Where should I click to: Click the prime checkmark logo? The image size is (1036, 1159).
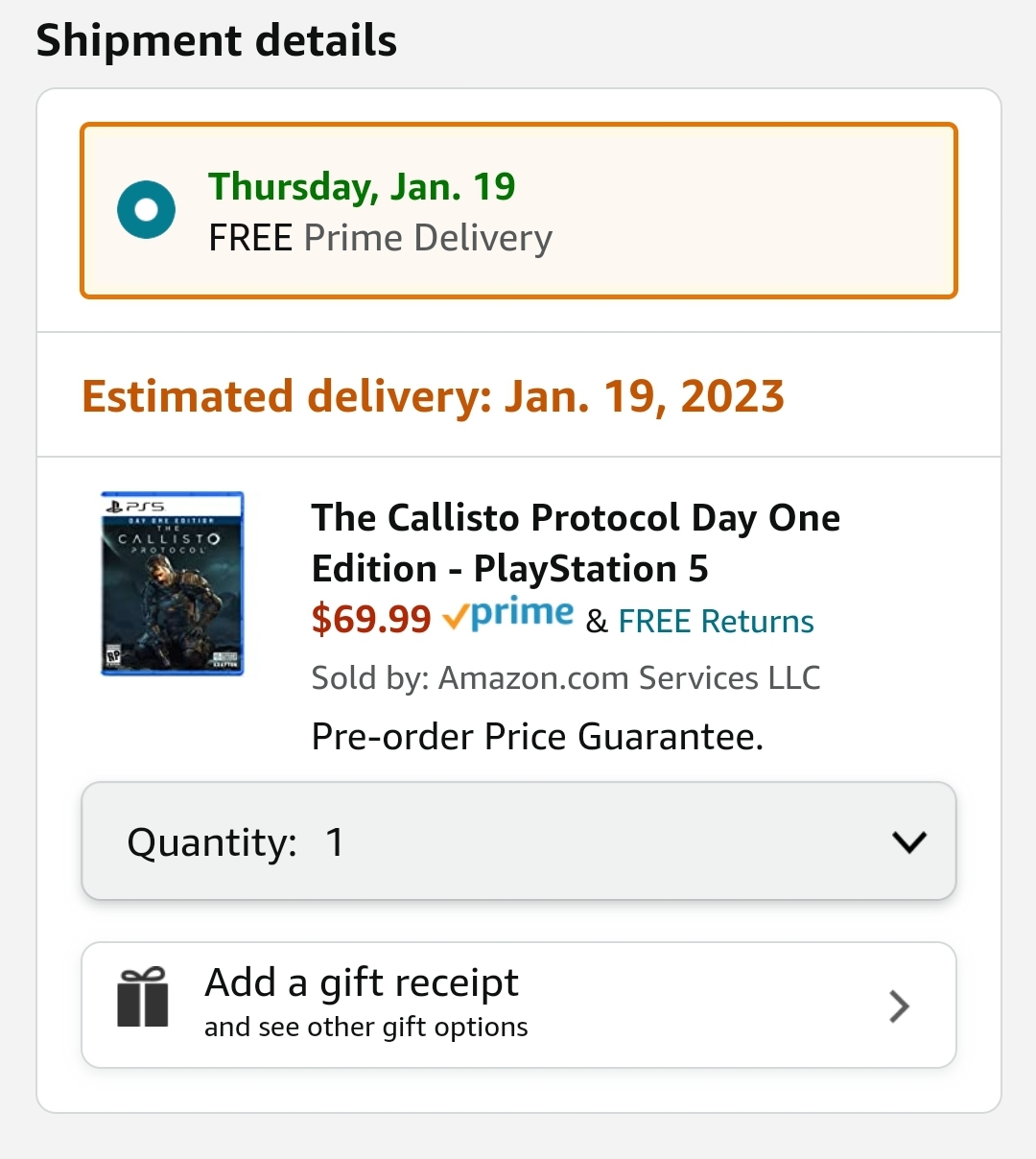pyautogui.click(x=508, y=615)
